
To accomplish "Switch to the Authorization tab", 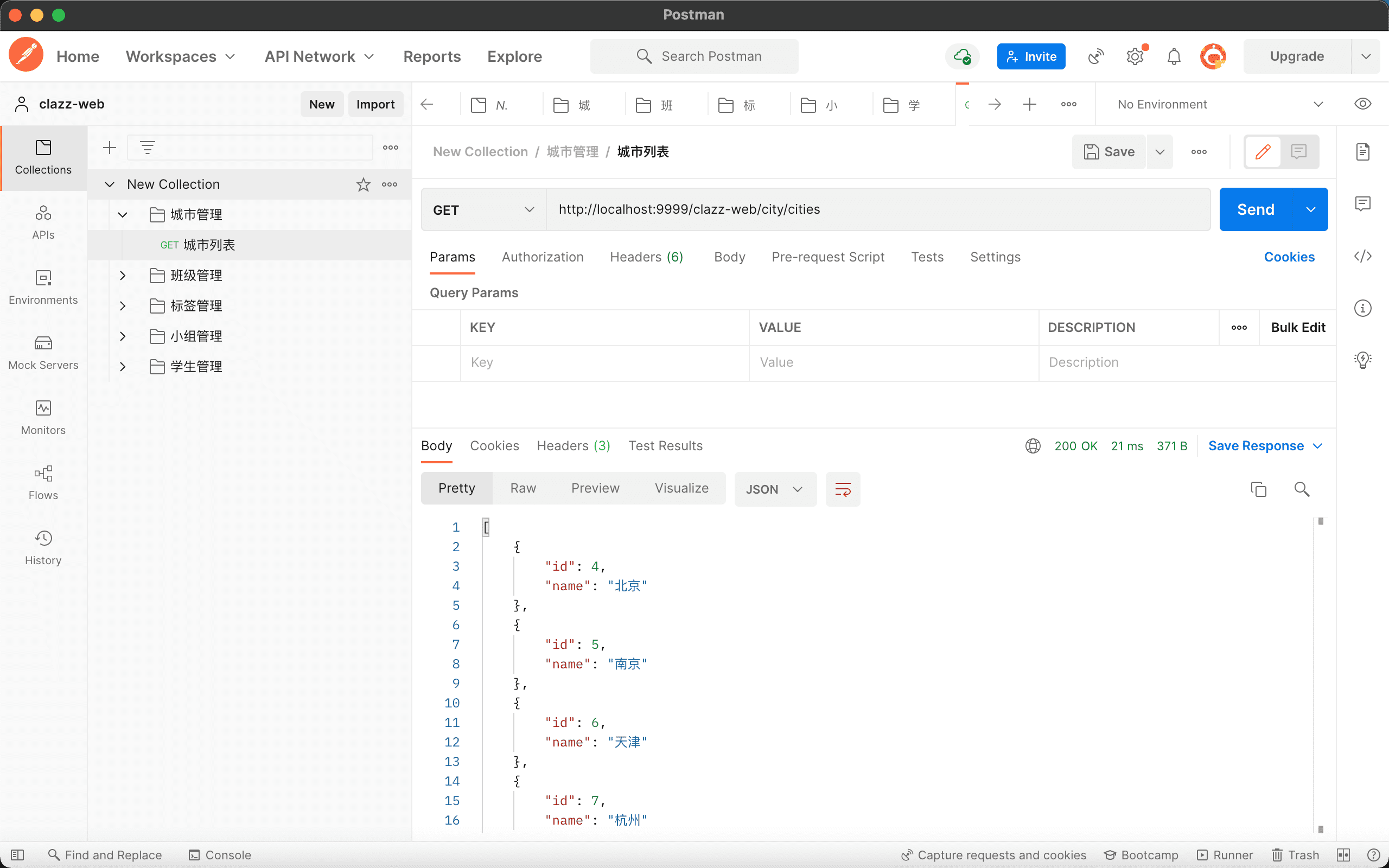I will (543, 257).
